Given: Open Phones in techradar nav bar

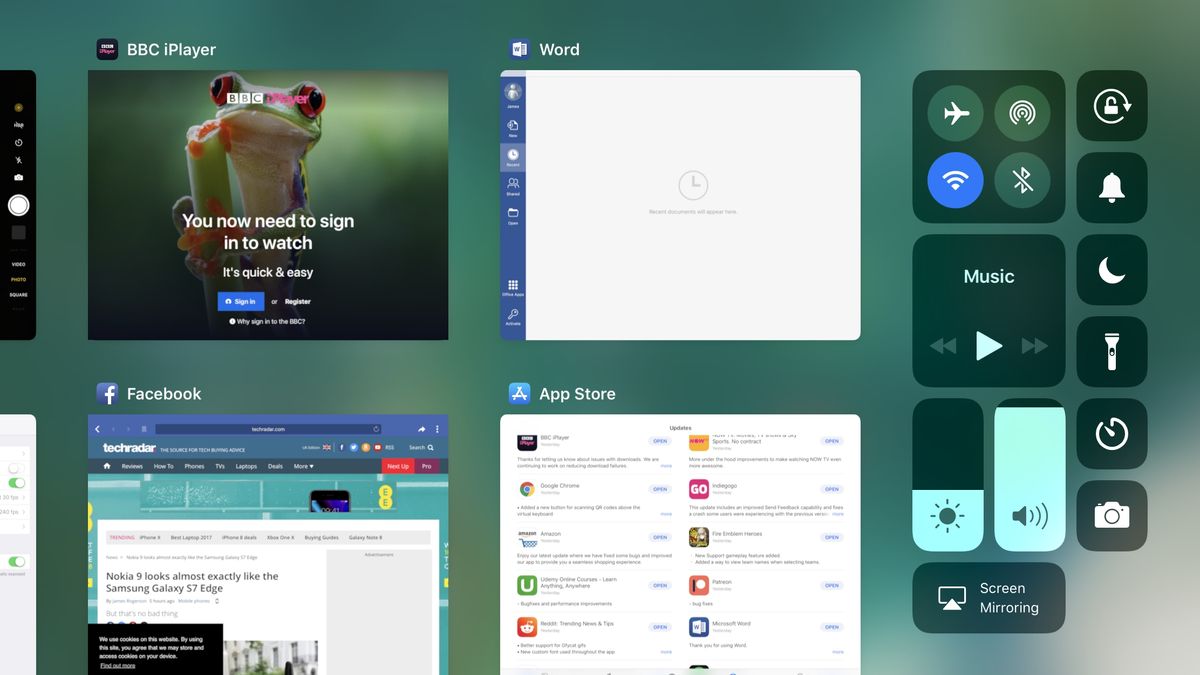Looking at the screenshot, I should pos(194,466).
